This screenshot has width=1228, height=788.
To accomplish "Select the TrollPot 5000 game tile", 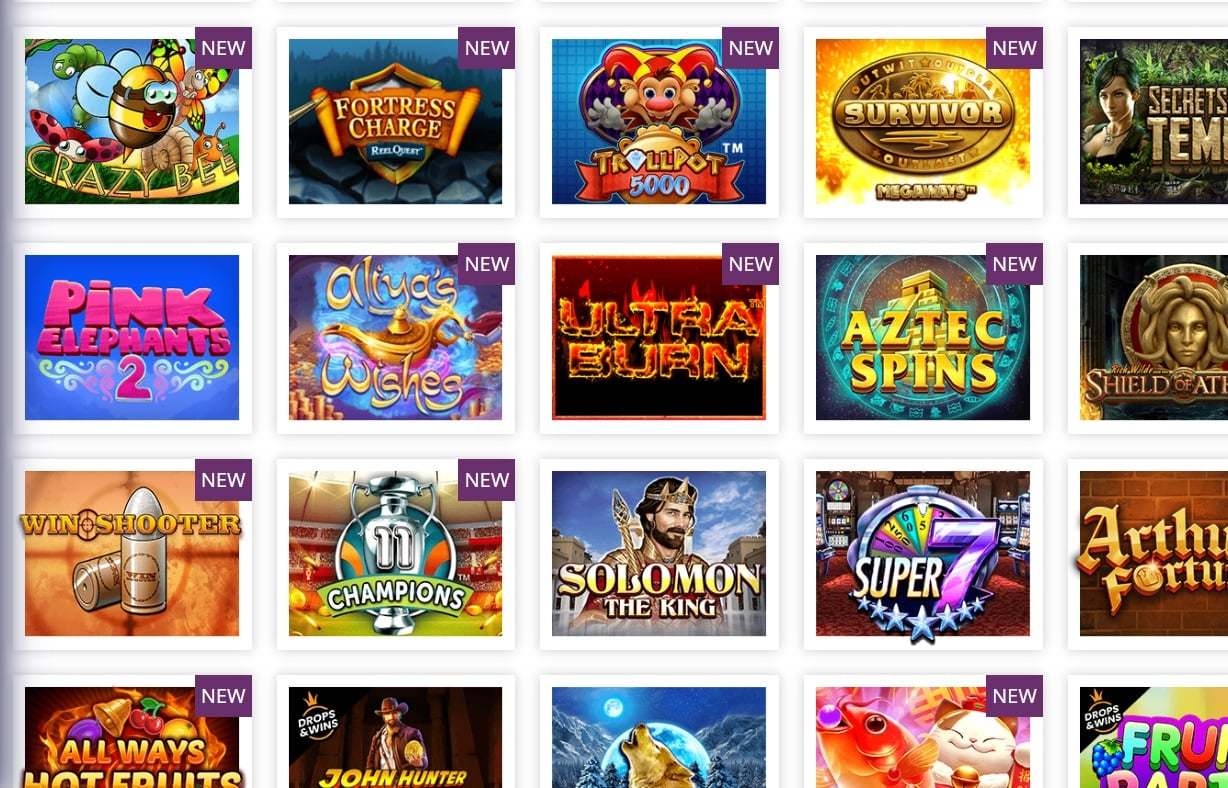I will tap(659, 122).
